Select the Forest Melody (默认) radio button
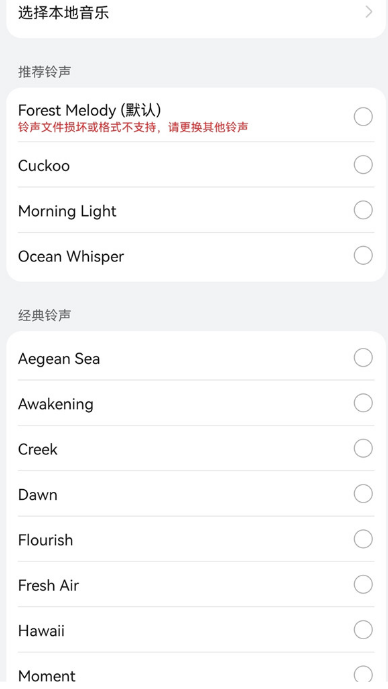 tap(363, 116)
